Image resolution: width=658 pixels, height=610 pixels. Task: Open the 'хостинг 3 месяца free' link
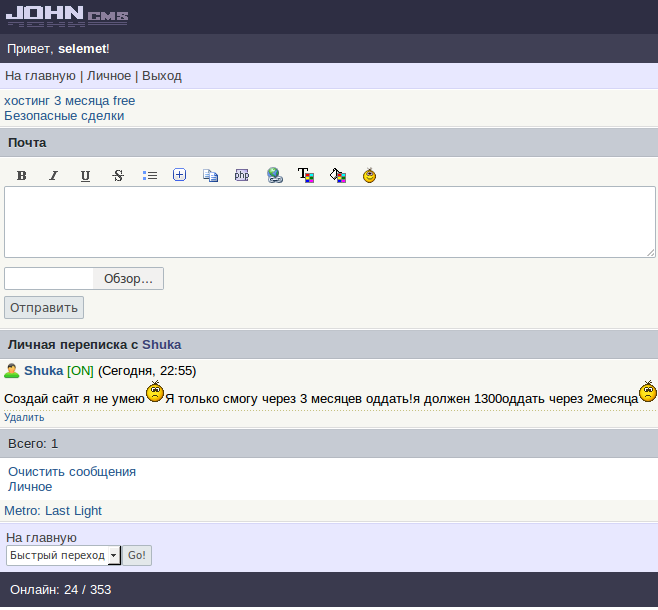point(70,101)
